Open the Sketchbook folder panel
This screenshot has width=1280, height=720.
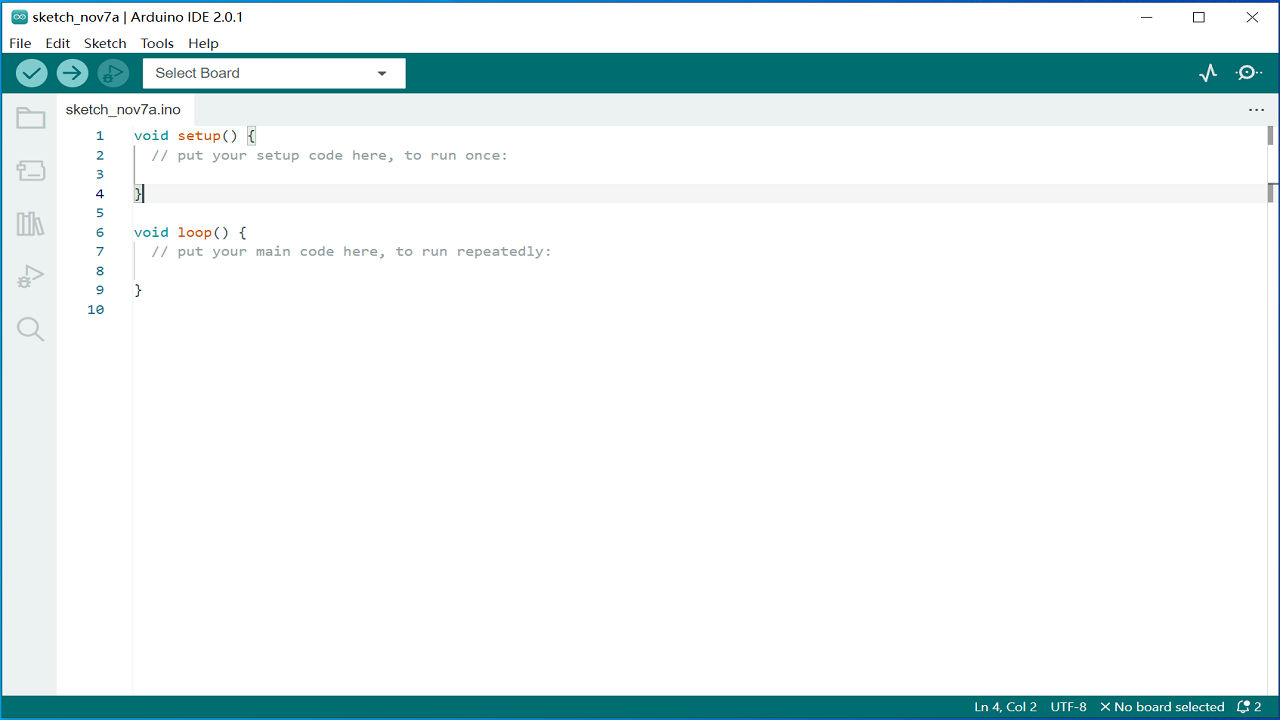[31, 118]
